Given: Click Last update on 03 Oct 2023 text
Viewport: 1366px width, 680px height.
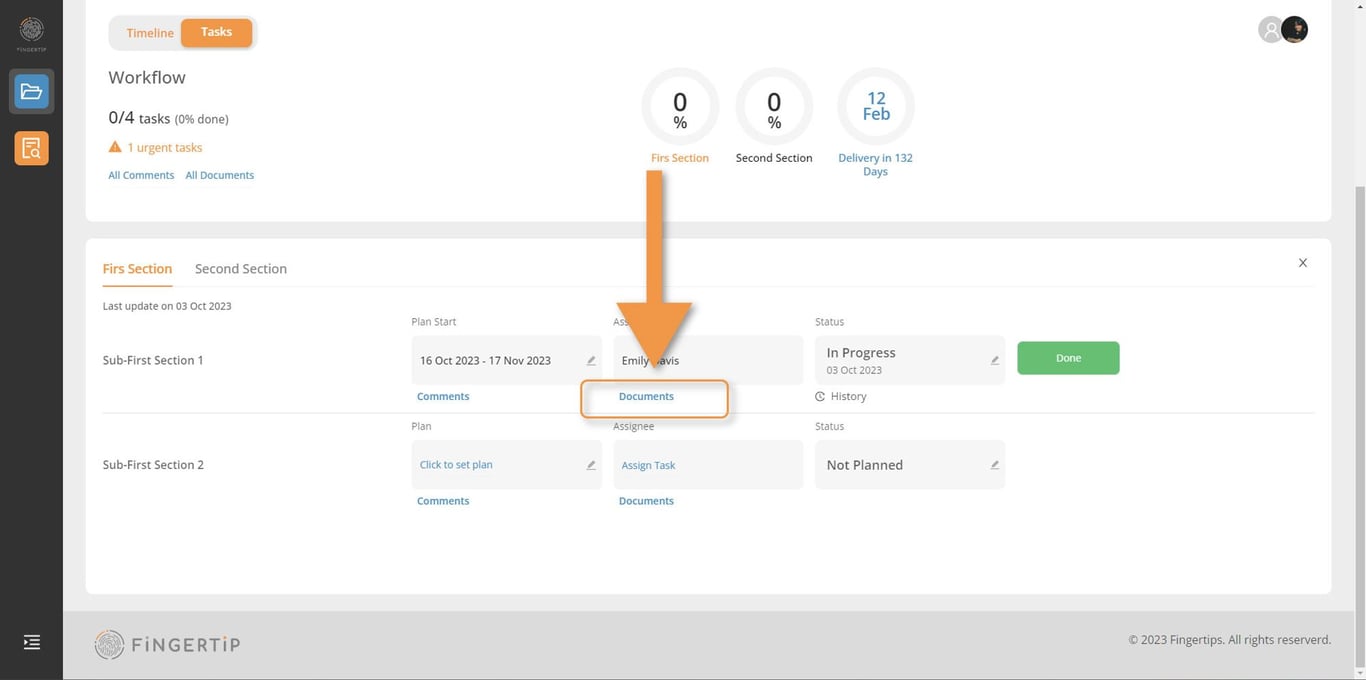Looking at the screenshot, I should (167, 306).
